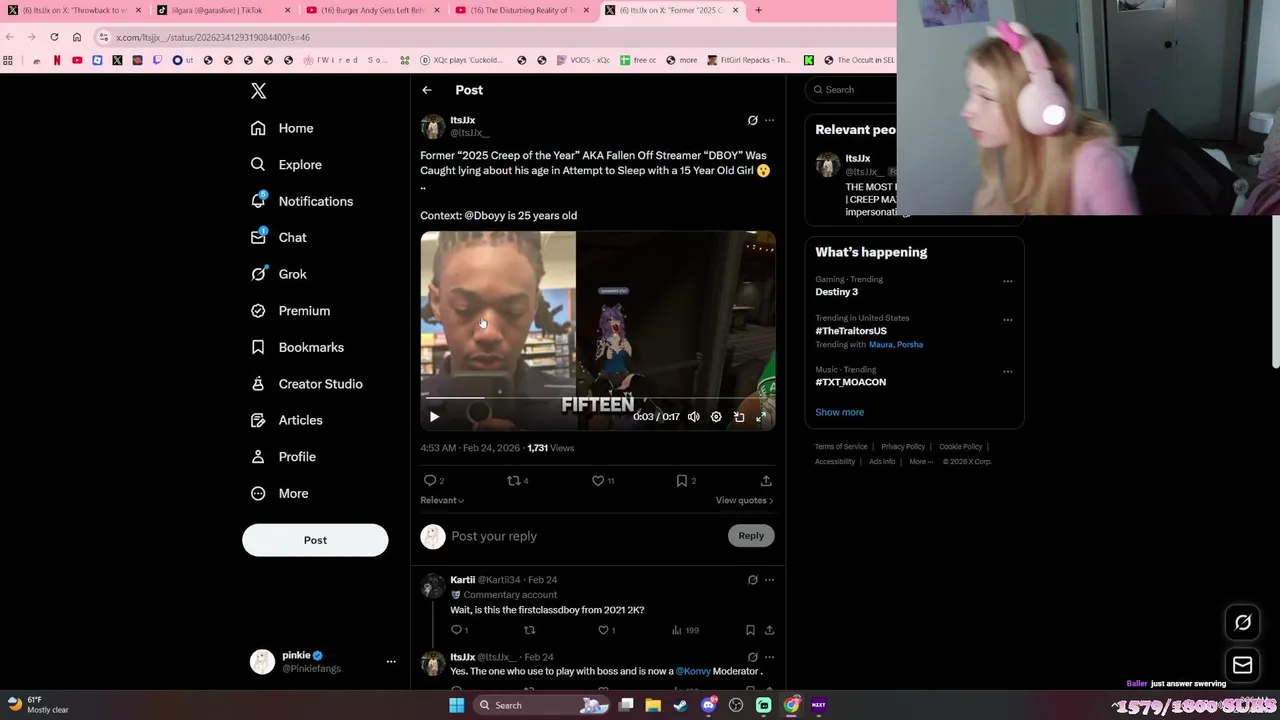Screen dimensions: 1280x720
Task: Click the Post your reply field
Action: pos(585,536)
